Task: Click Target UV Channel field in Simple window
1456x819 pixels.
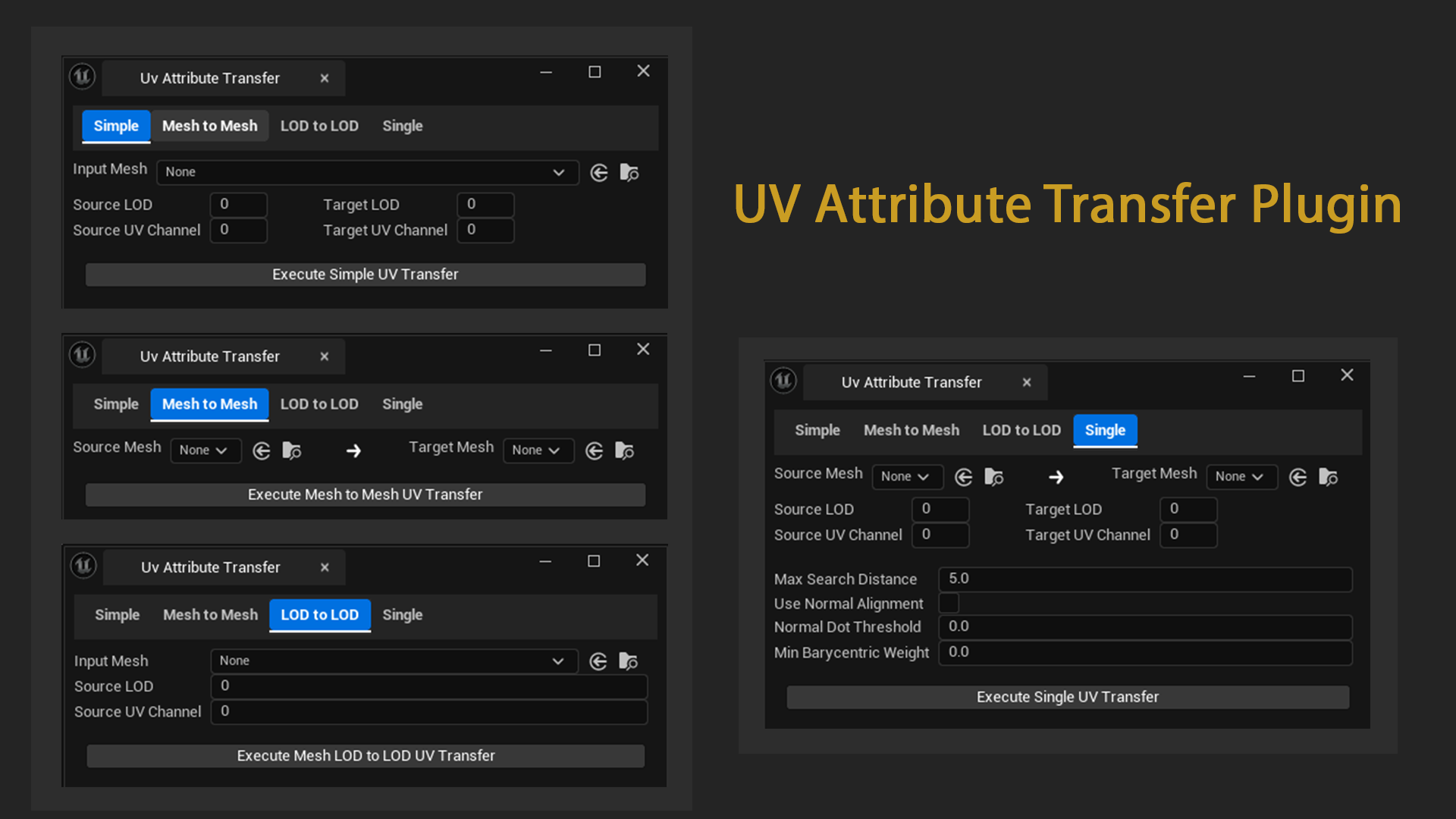Action: (485, 230)
